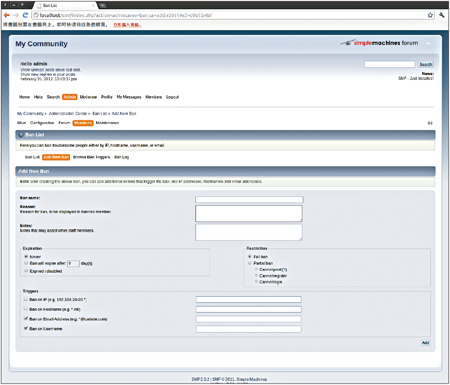Click the Ban List breadcrumb link
Screen dimensions: 450x385
tap(100, 114)
